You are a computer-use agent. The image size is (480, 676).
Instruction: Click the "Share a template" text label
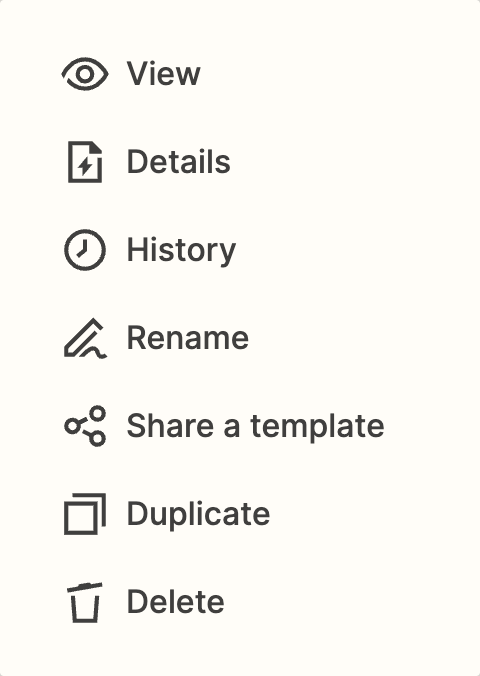tap(255, 426)
